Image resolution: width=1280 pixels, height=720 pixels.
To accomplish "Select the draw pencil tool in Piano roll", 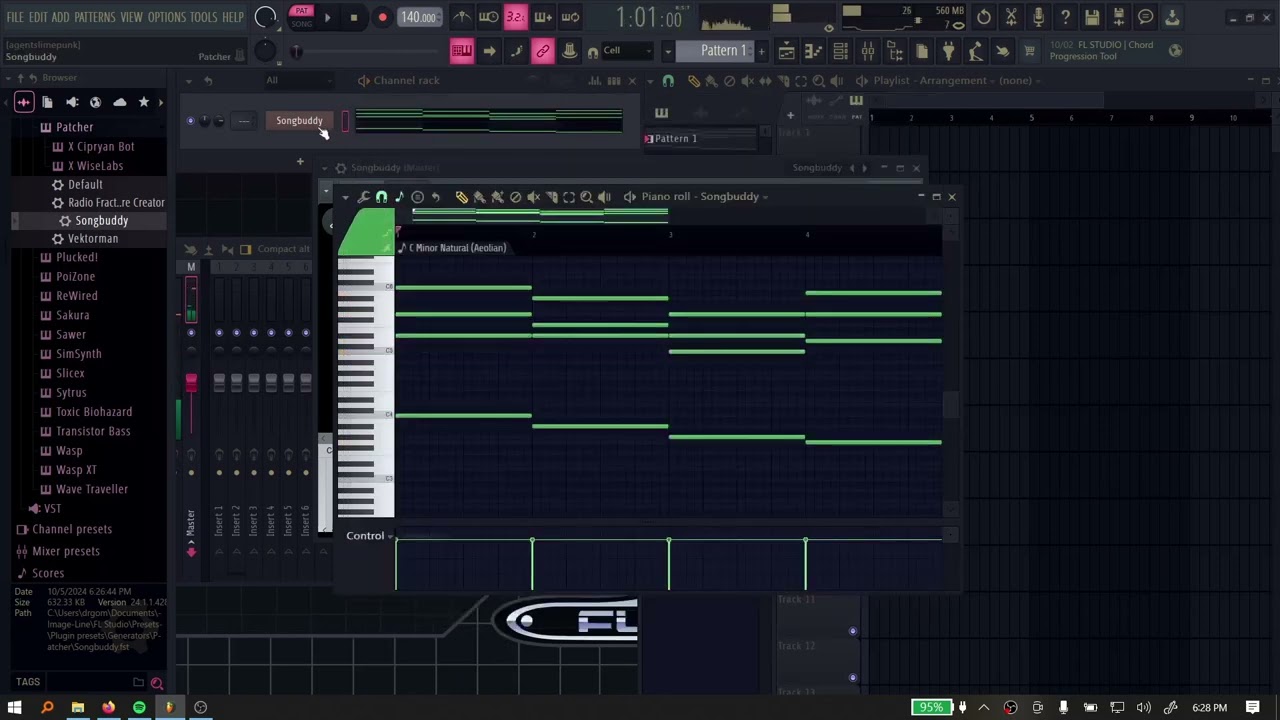I will pyautogui.click(x=461, y=197).
